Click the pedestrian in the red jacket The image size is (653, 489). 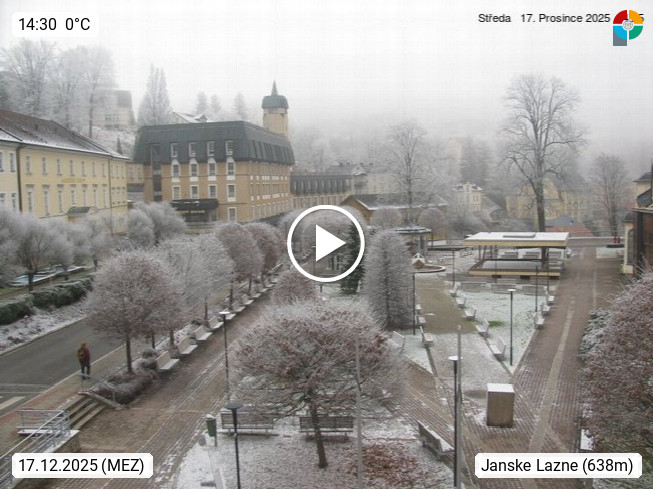(84, 360)
